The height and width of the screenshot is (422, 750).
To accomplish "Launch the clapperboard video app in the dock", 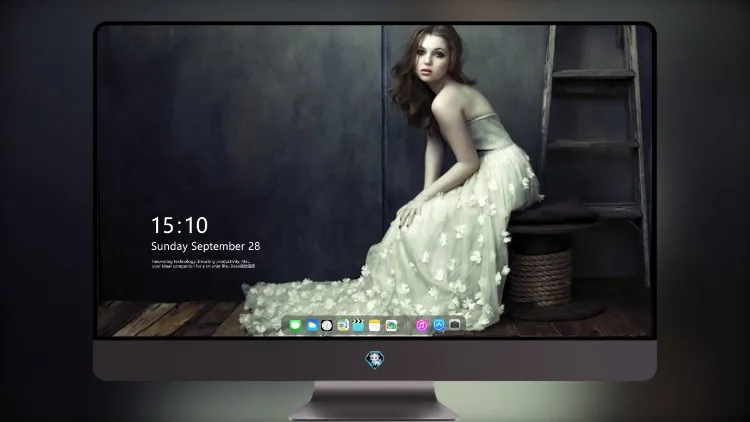I will [x=358, y=326].
